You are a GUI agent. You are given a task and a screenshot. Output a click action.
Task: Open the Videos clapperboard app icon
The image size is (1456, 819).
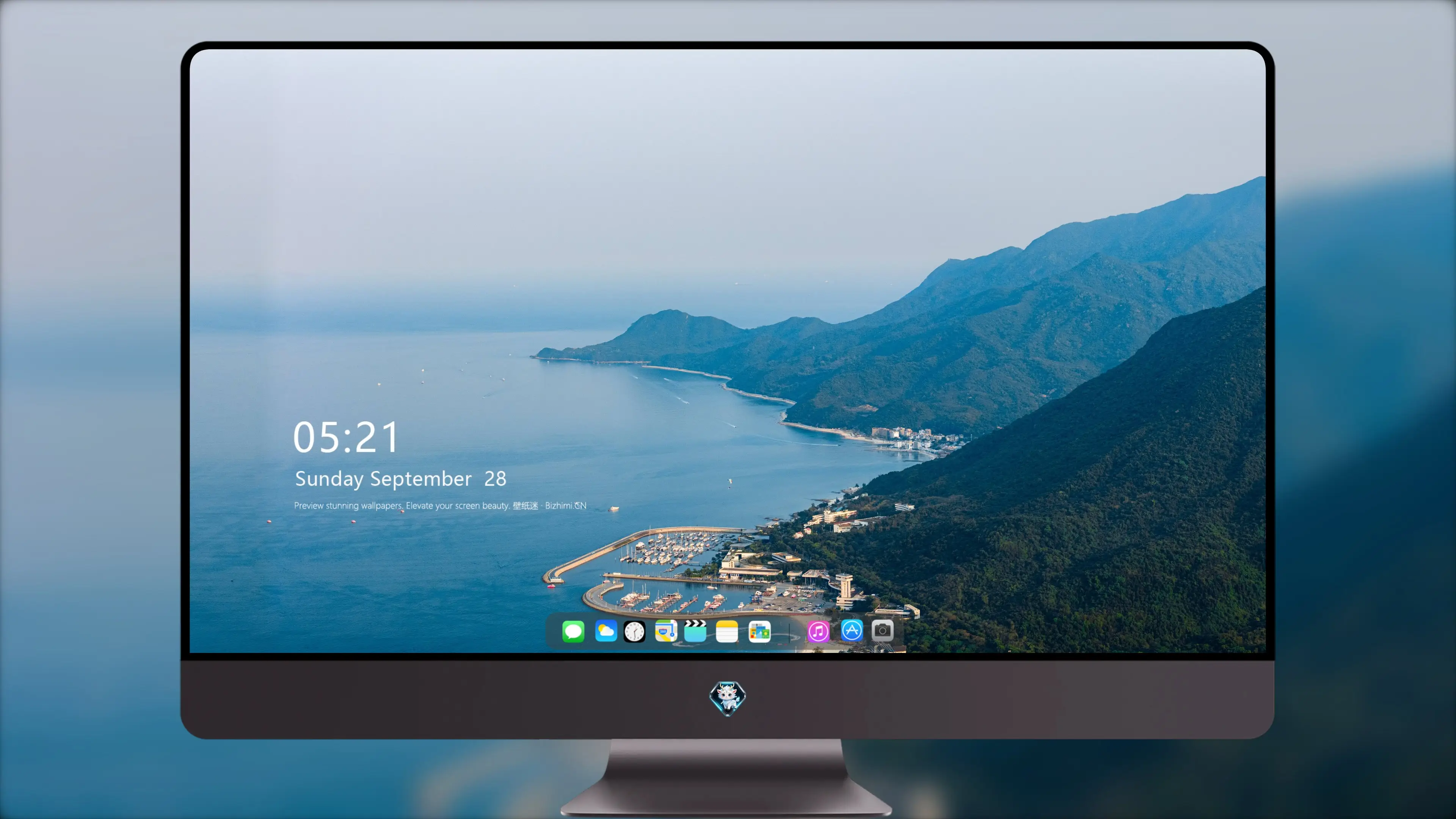tap(695, 631)
